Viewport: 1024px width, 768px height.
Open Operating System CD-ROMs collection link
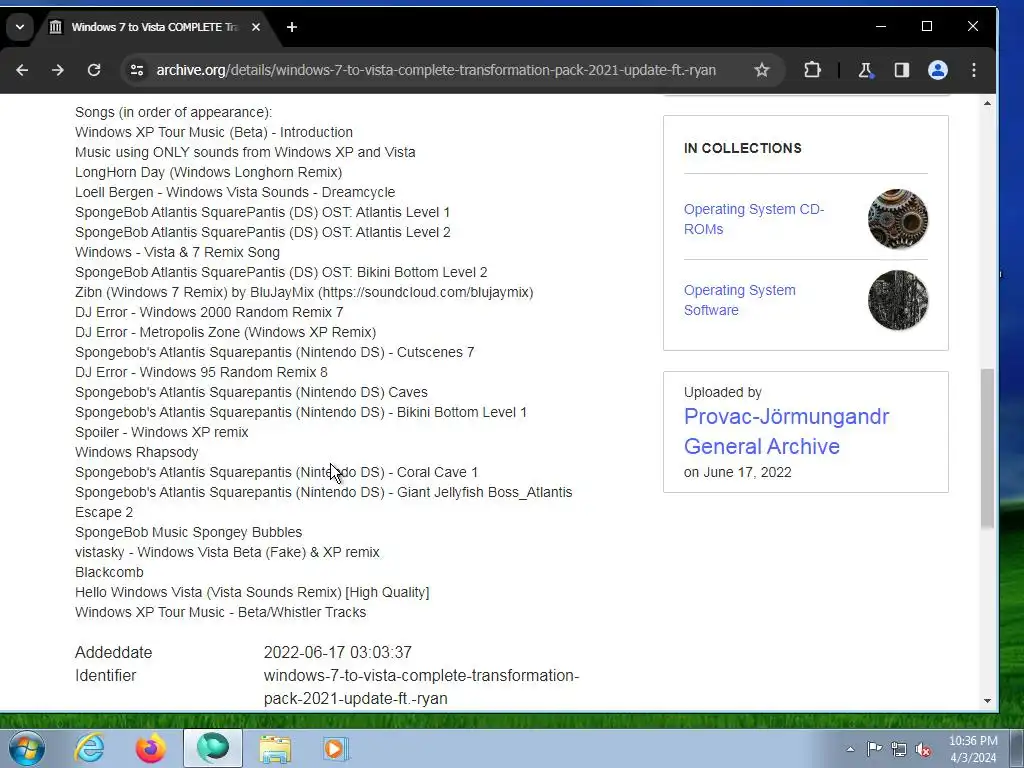(754, 219)
